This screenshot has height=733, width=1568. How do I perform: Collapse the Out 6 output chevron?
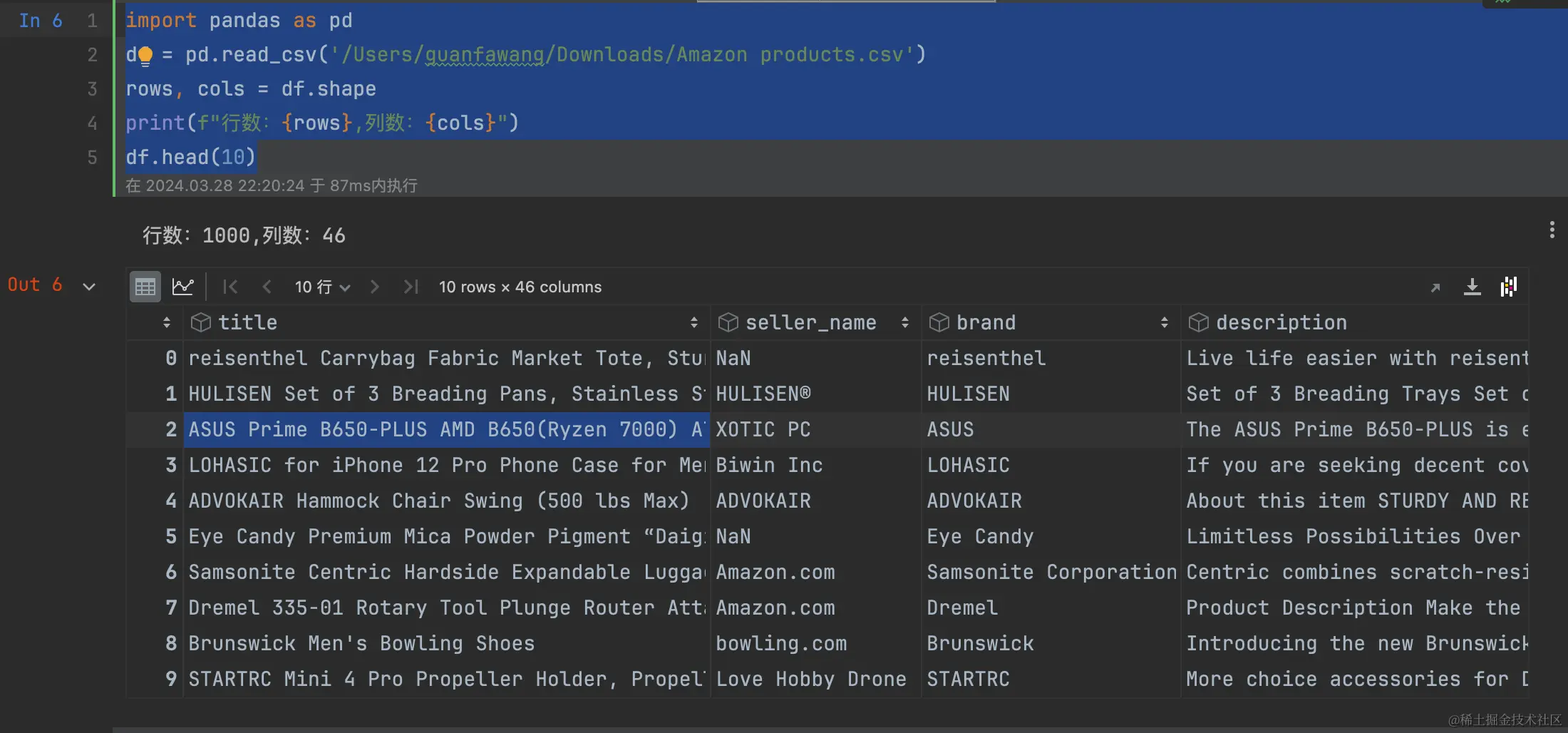pyautogui.click(x=89, y=287)
